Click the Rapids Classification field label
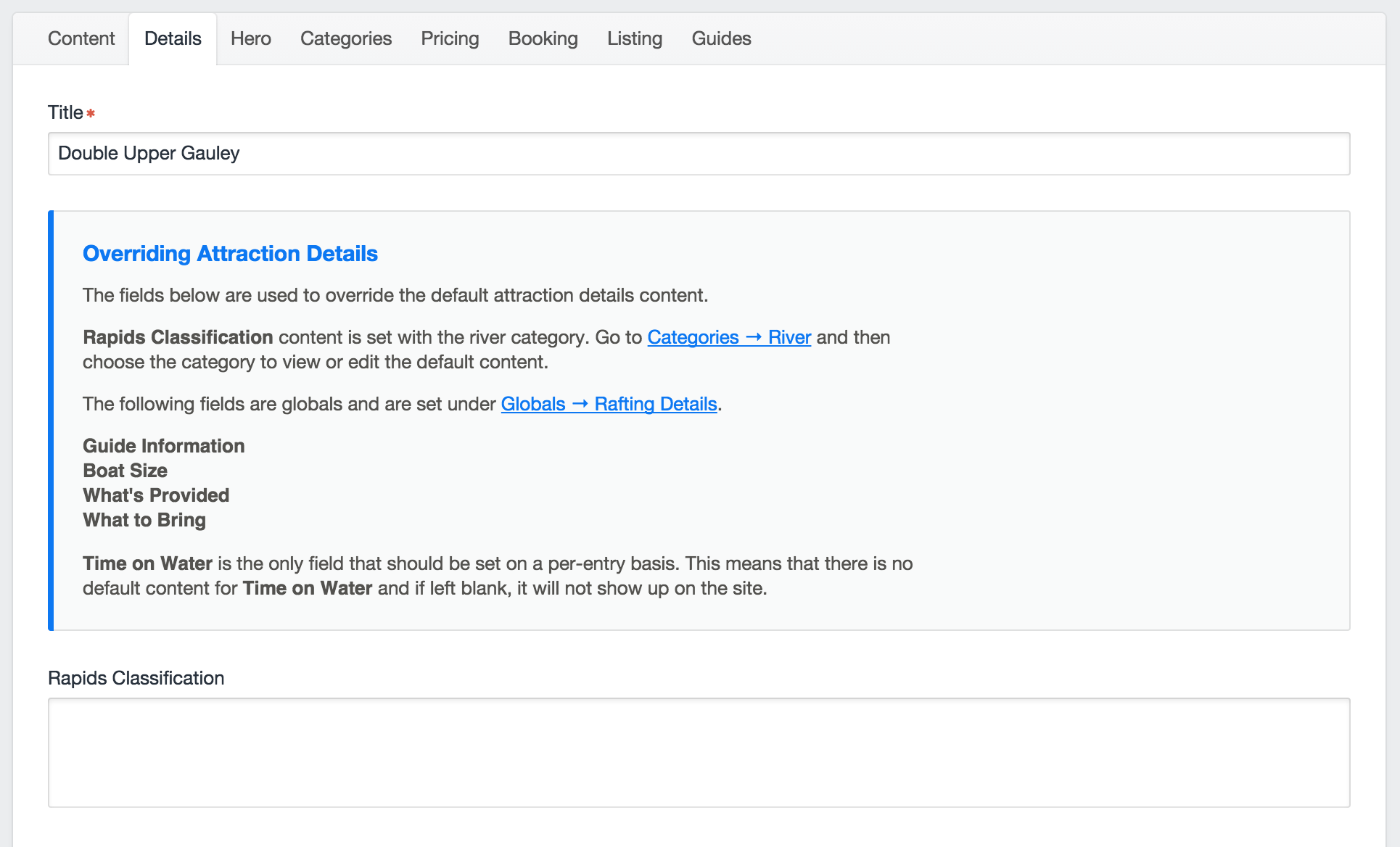This screenshot has height=847, width=1400. [136, 678]
